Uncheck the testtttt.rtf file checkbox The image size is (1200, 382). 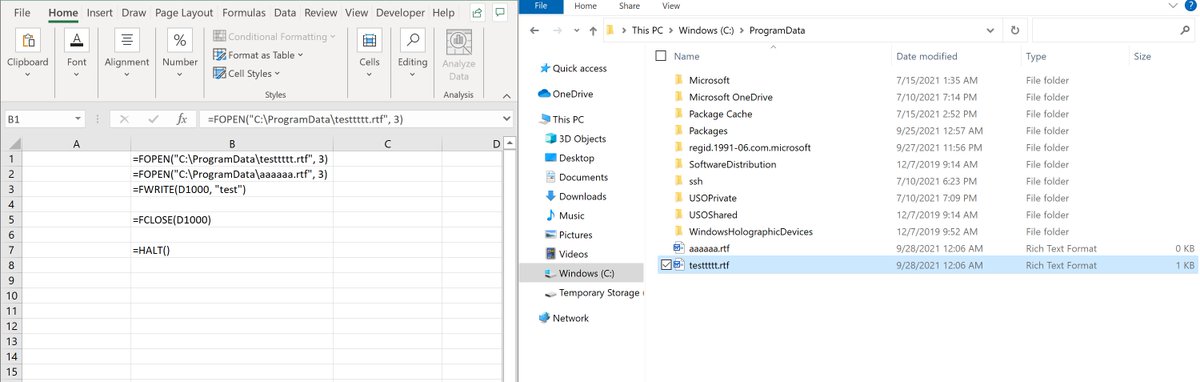click(666, 265)
